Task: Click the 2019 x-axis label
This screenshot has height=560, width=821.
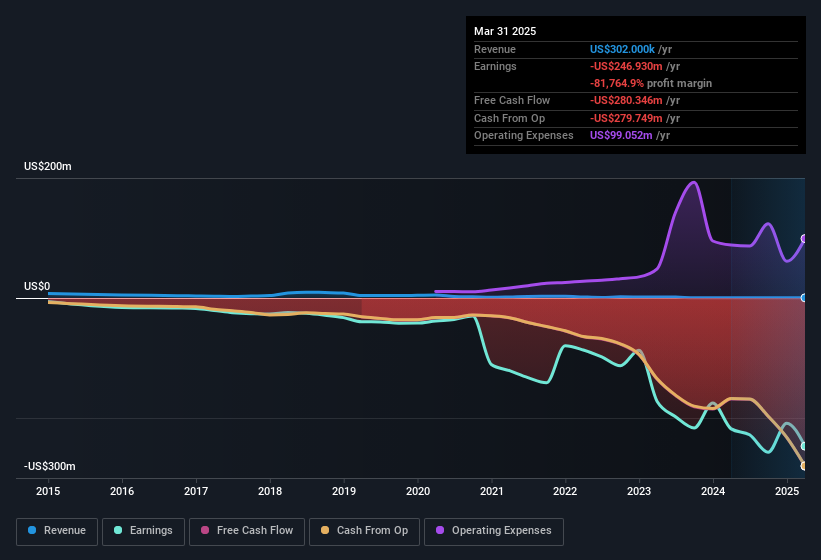Action: click(344, 491)
